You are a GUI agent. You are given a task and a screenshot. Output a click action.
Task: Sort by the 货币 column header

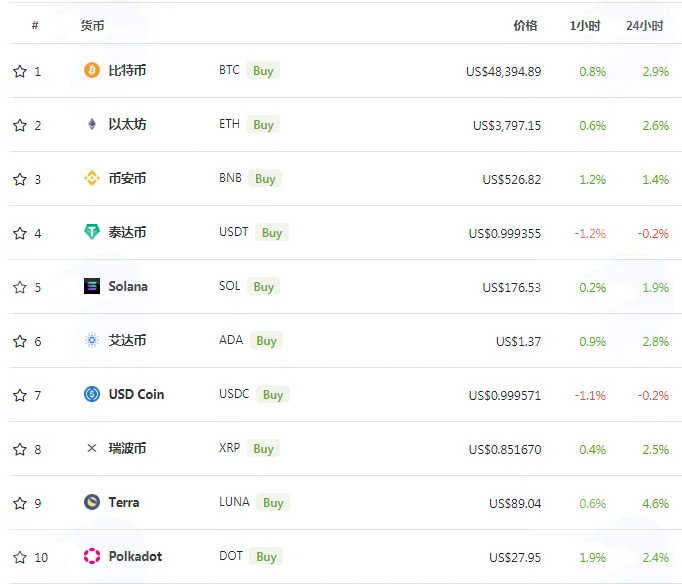click(92, 26)
